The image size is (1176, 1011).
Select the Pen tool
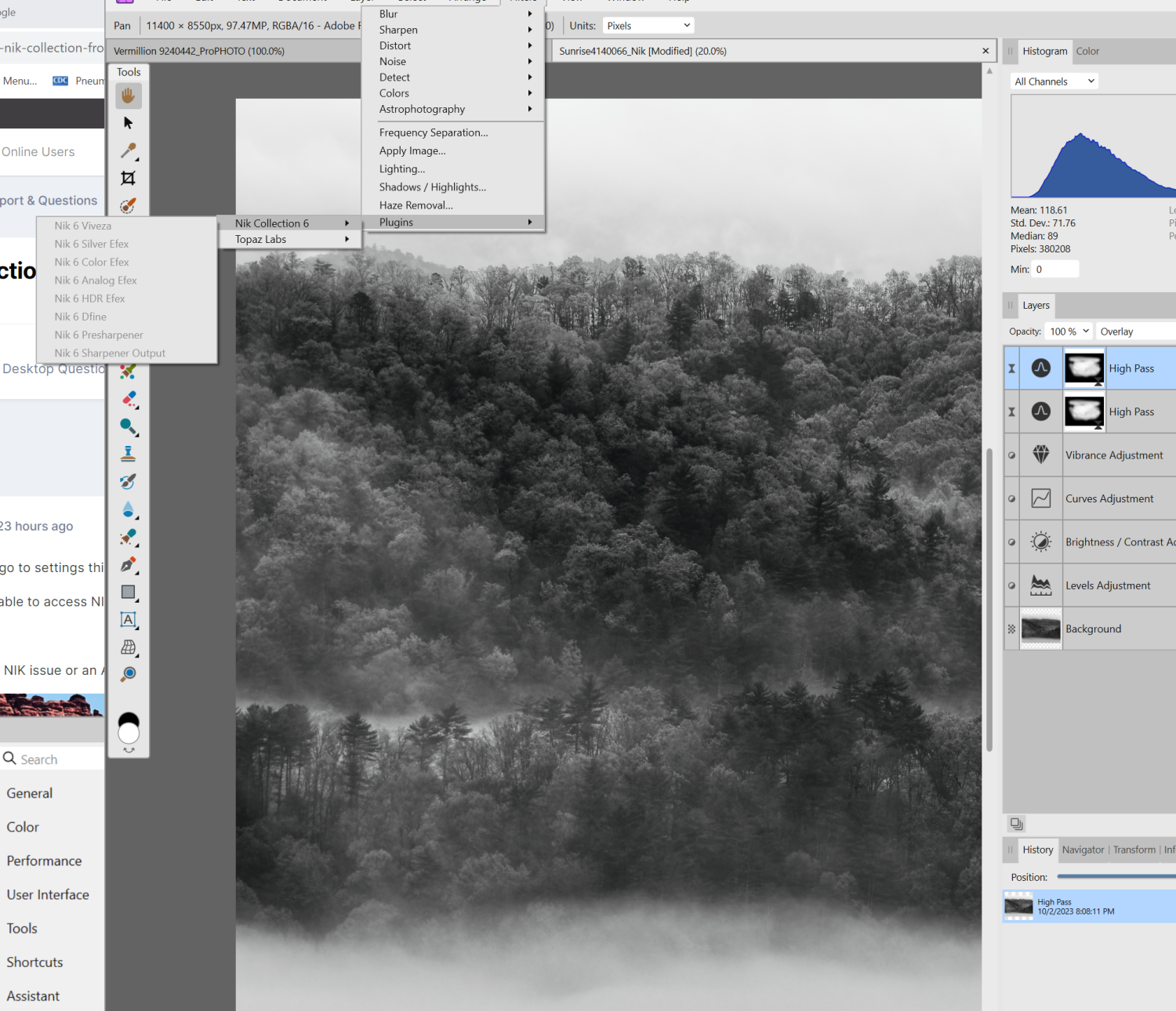pos(128,565)
